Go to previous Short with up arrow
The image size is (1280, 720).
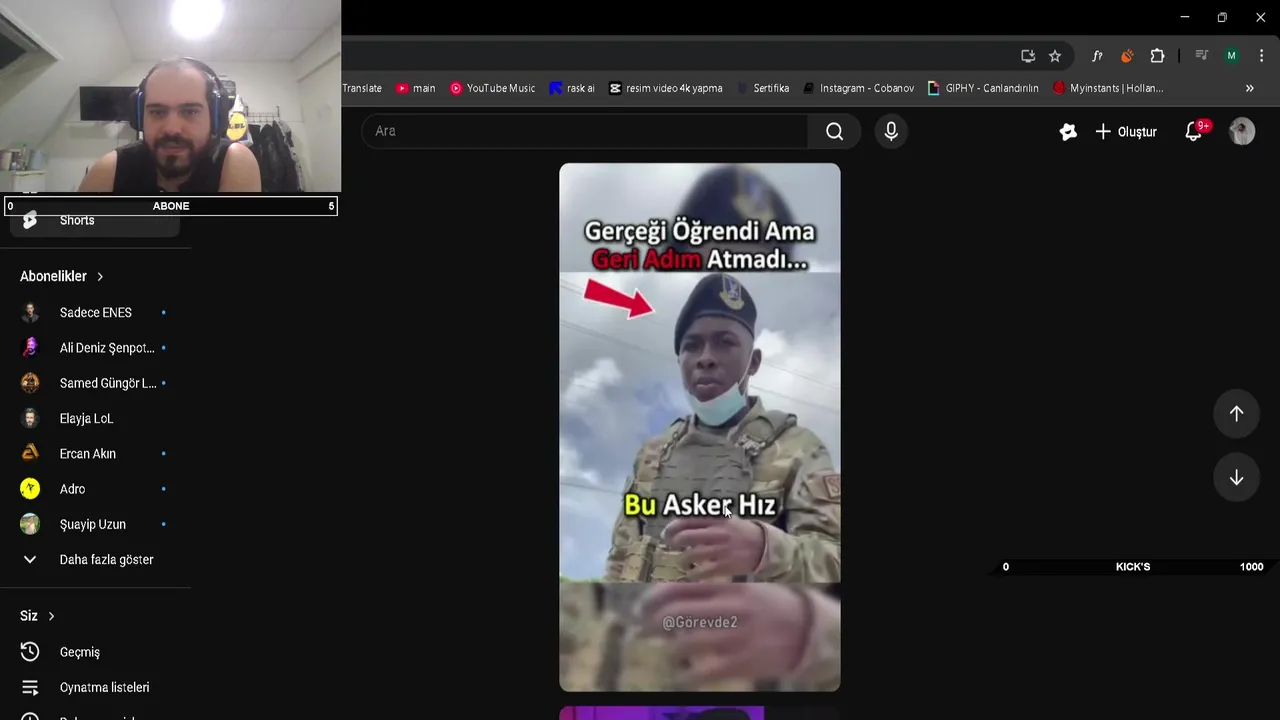[1236, 413]
